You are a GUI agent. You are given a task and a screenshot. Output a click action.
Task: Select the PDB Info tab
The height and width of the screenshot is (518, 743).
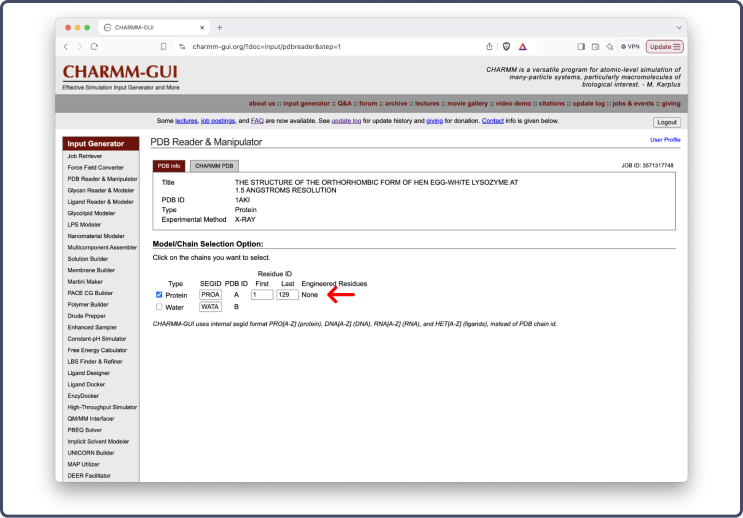[x=168, y=165]
